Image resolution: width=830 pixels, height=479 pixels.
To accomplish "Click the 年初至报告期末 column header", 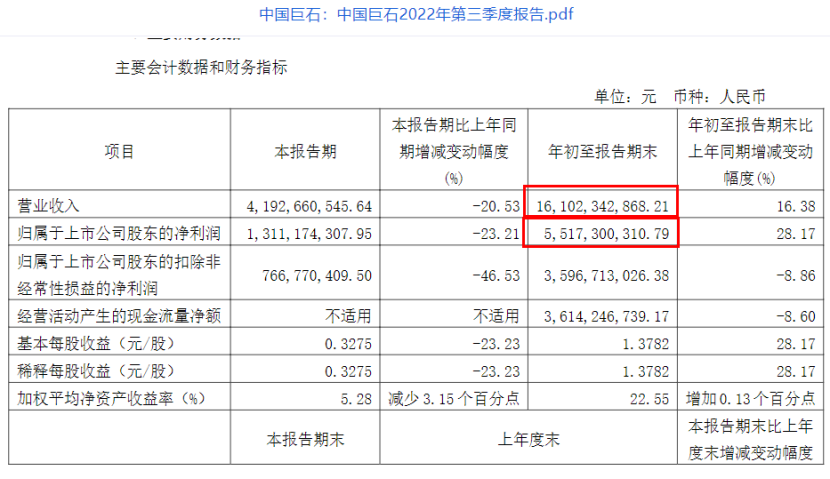I will [x=602, y=152].
